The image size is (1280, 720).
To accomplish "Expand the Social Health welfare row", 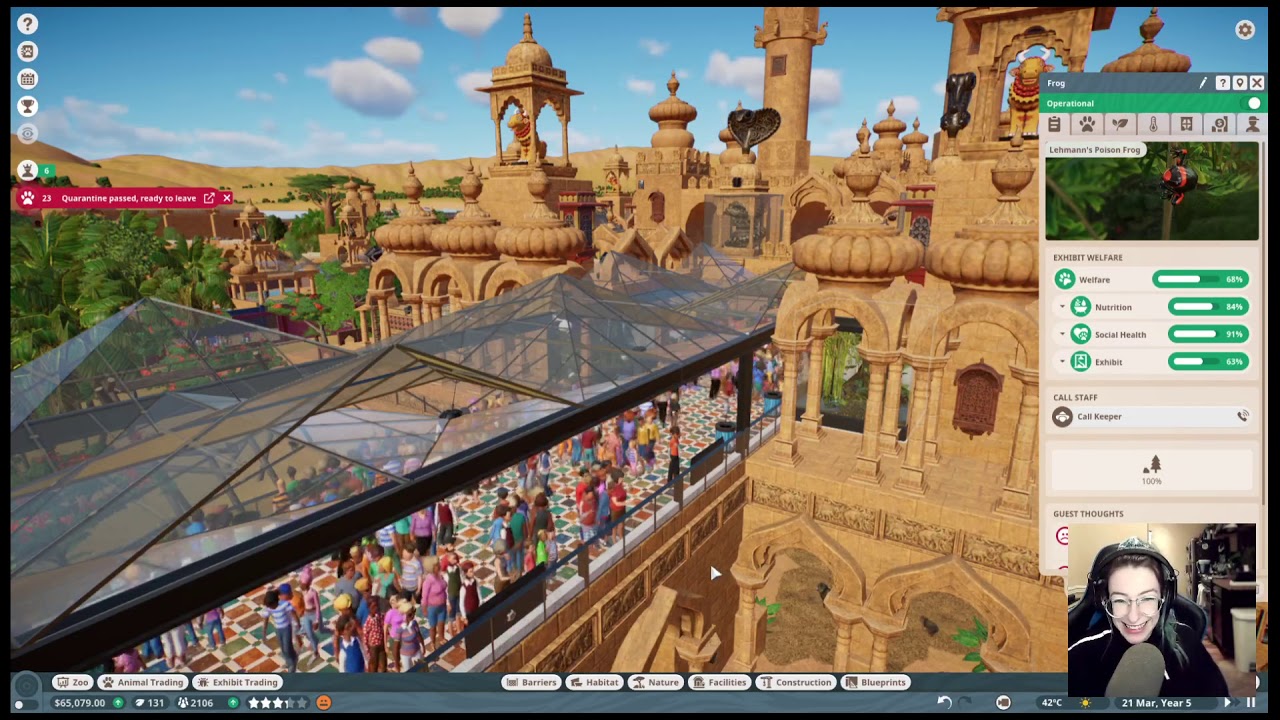I will point(1062,334).
